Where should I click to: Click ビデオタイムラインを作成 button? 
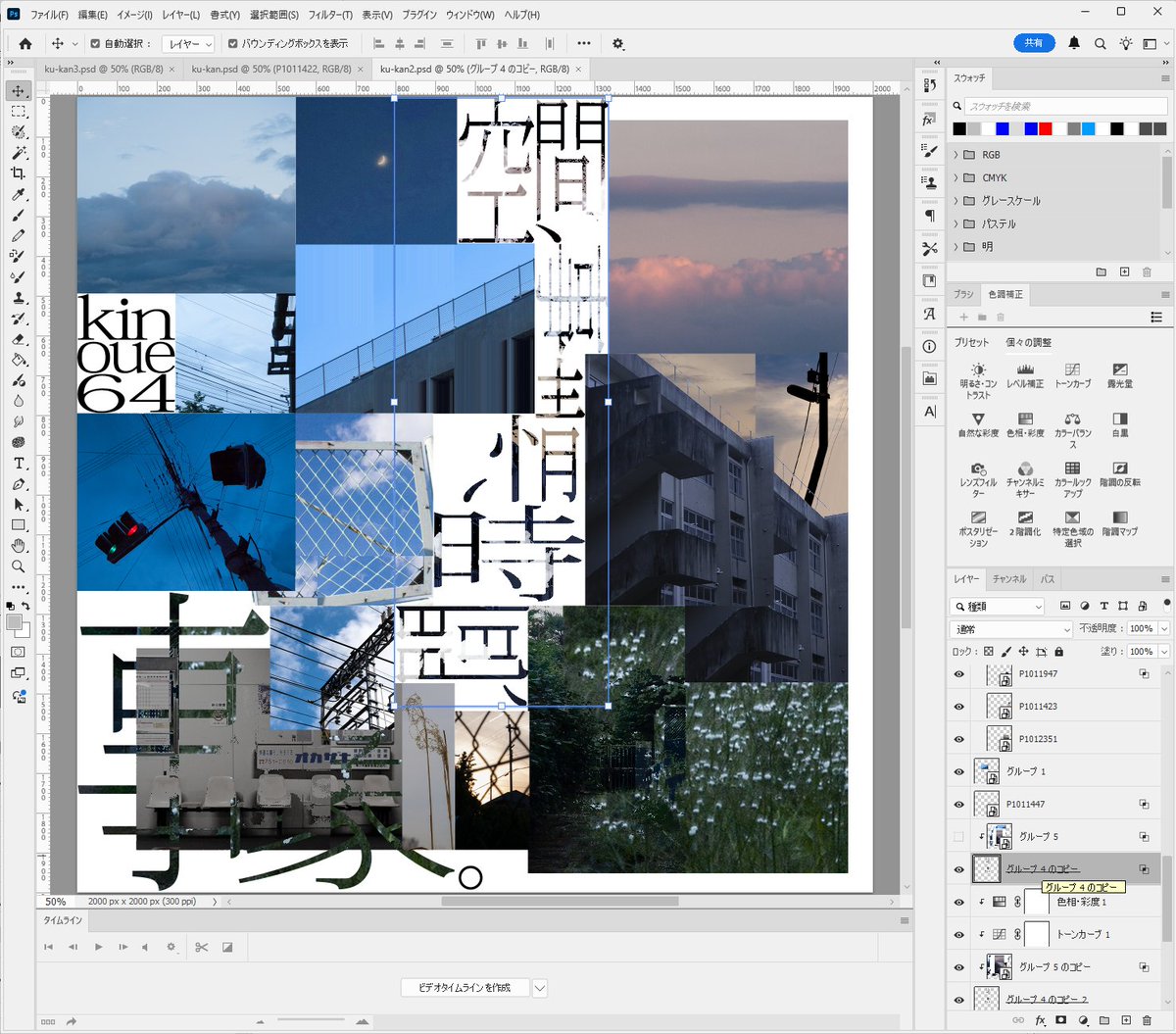[465, 988]
